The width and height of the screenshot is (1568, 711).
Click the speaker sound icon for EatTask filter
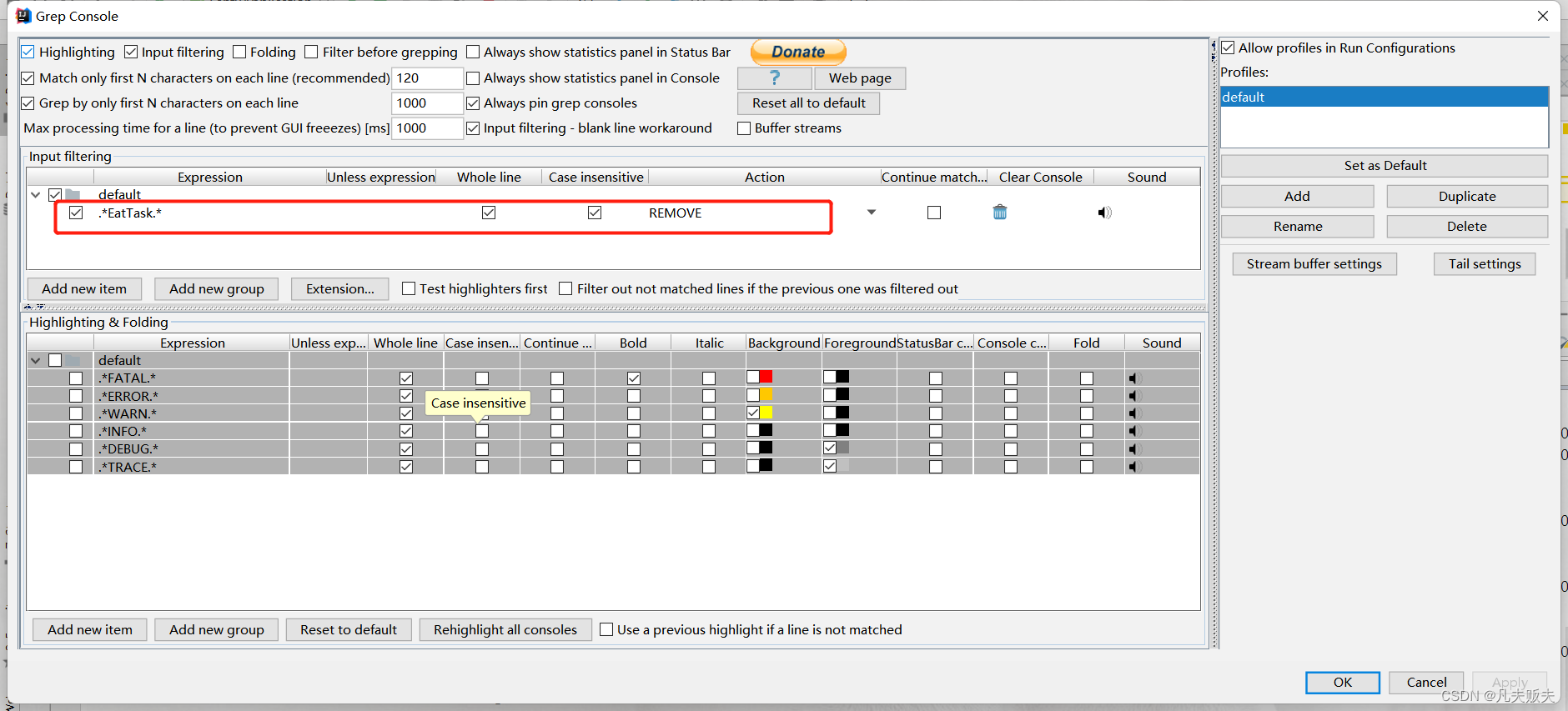1104,213
